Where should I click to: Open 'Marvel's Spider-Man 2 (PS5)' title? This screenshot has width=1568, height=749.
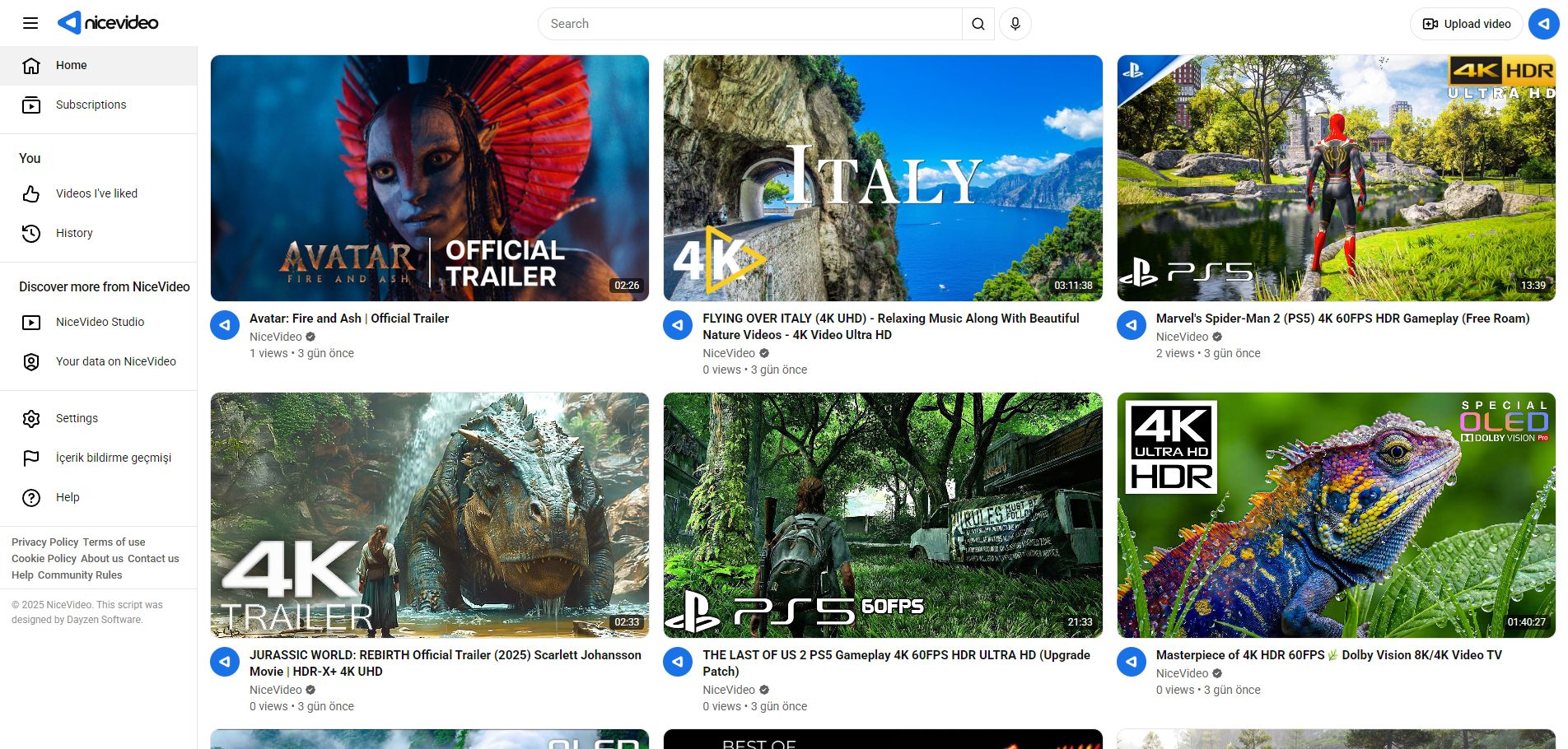[1343, 319]
